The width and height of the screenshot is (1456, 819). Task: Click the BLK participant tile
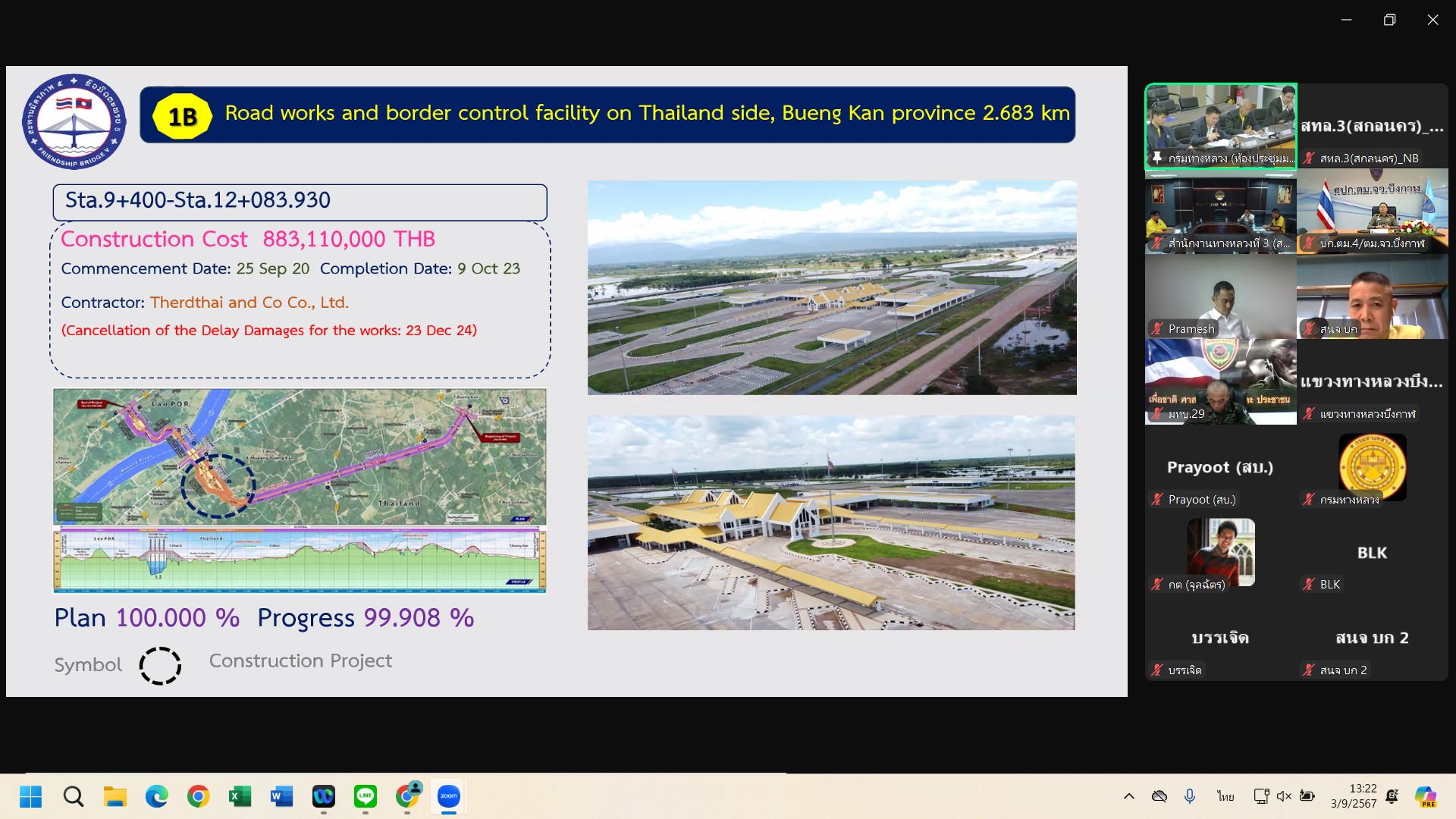(x=1372, y=554)
